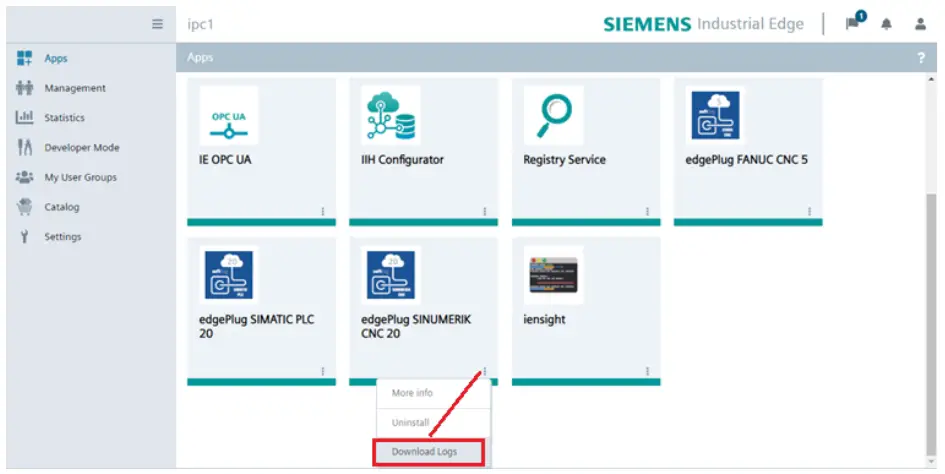
Task: Open options dots on IIH Configurator tile
Action: [485, 212]
